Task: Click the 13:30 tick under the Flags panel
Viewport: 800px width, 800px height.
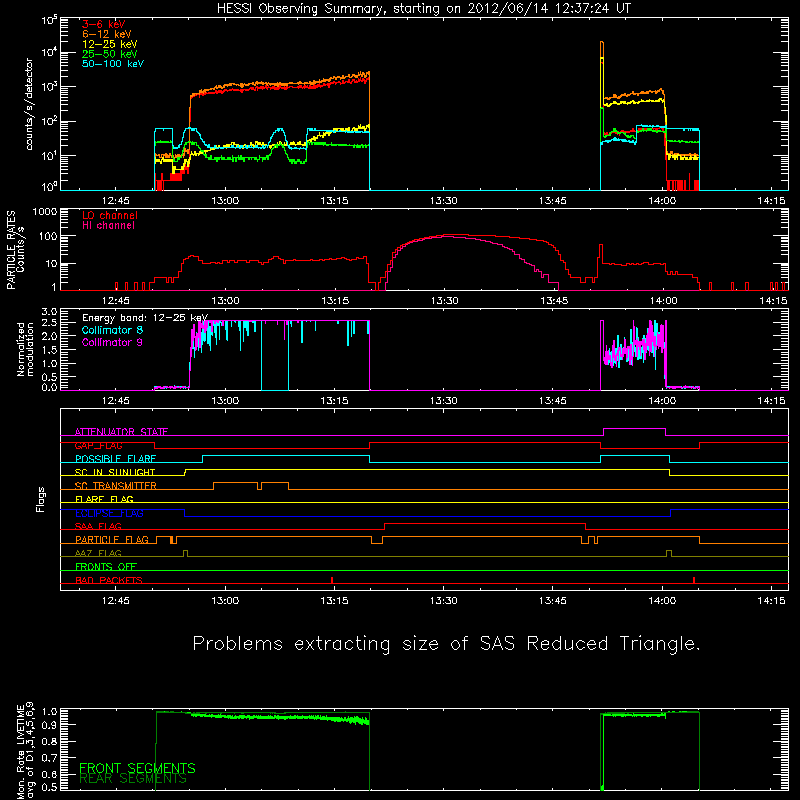Action: (x=443, y=601)
